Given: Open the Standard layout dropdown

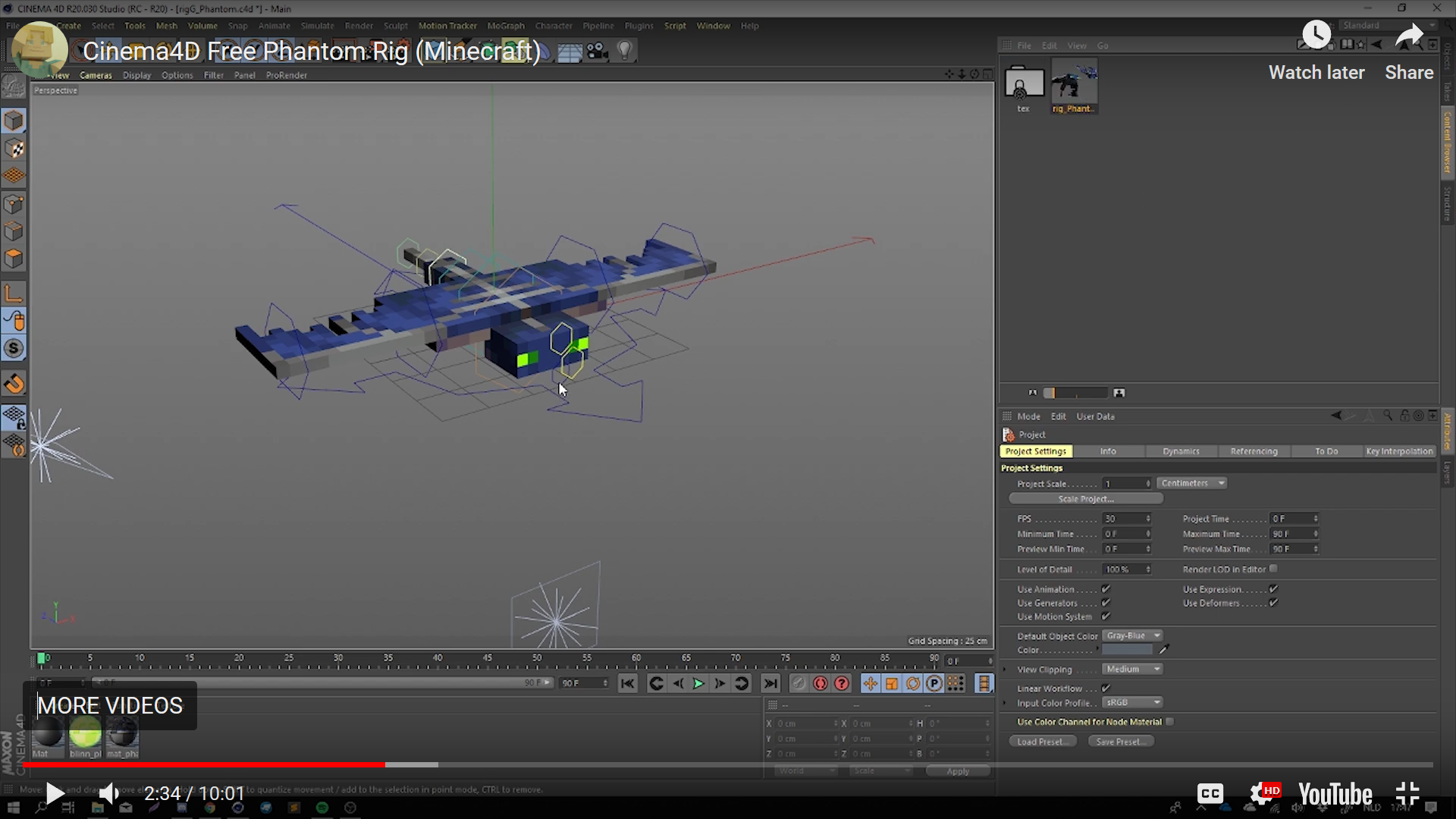Looking at the screenshot, I should (x=1388, y=25).
